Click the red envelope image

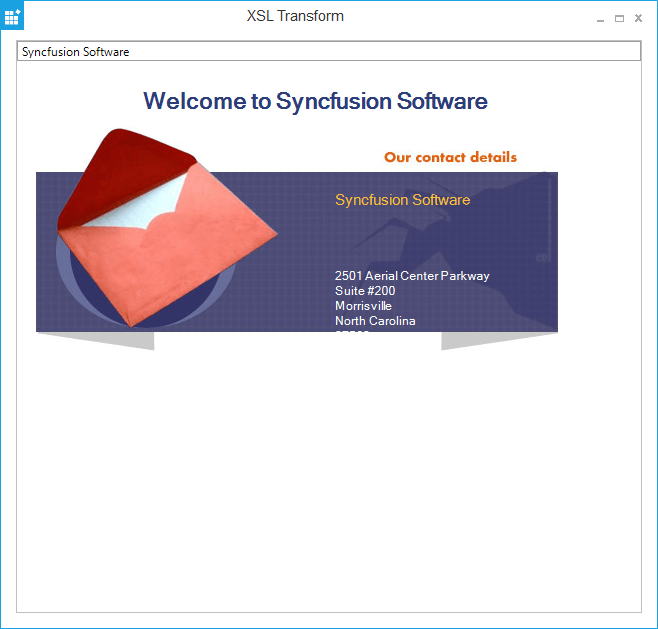(x=167, y=227)
